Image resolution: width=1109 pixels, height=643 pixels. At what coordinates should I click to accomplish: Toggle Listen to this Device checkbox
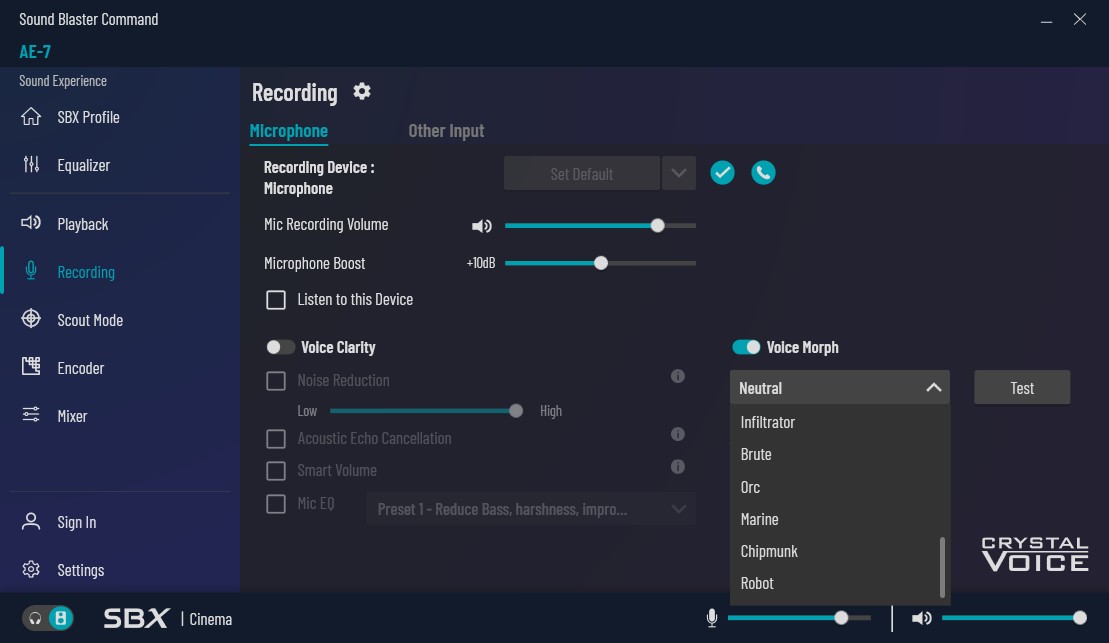(276, 300)
